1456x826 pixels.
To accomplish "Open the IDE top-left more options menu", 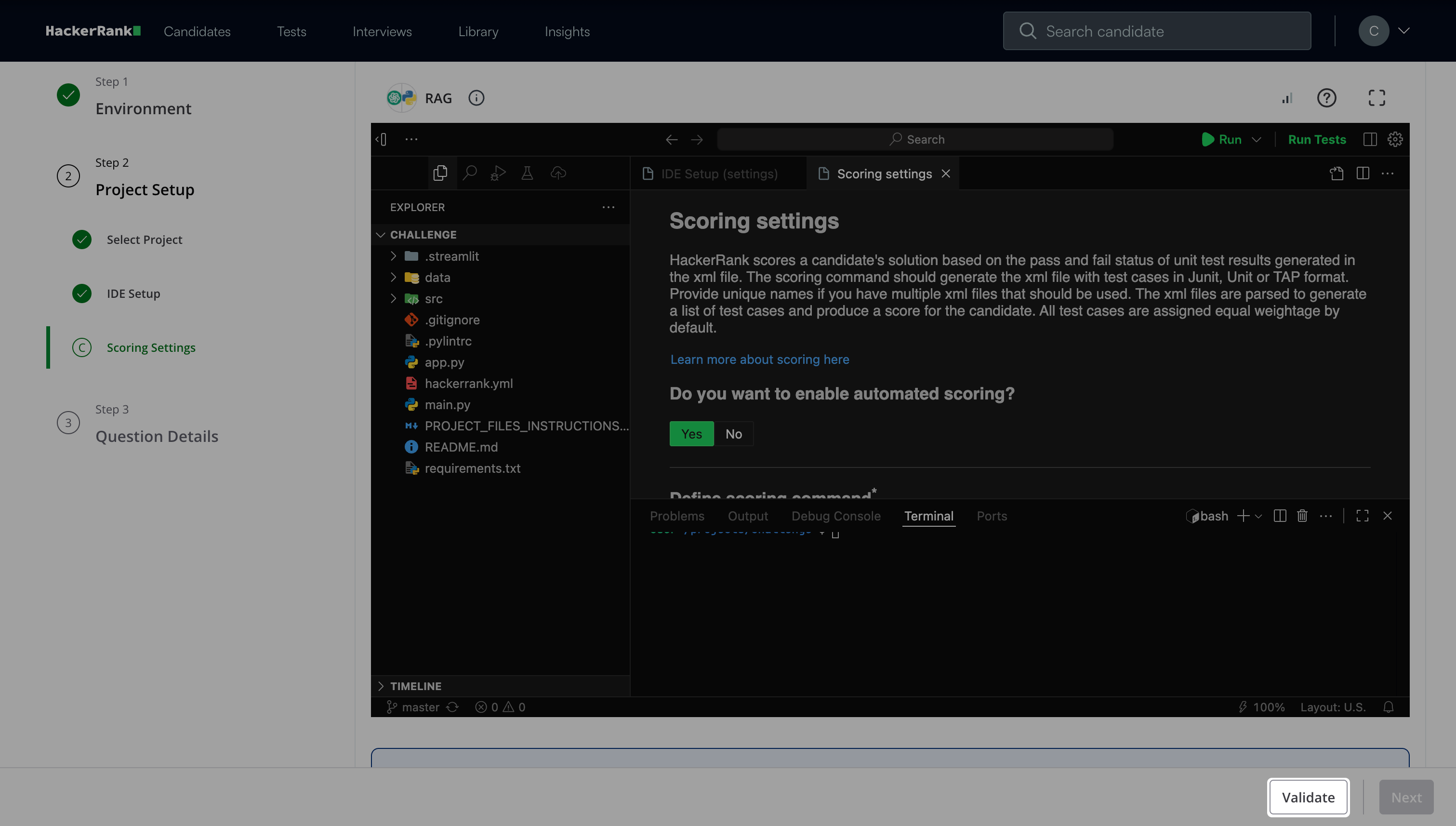I will pyautogui.click(x=411, y=139).
